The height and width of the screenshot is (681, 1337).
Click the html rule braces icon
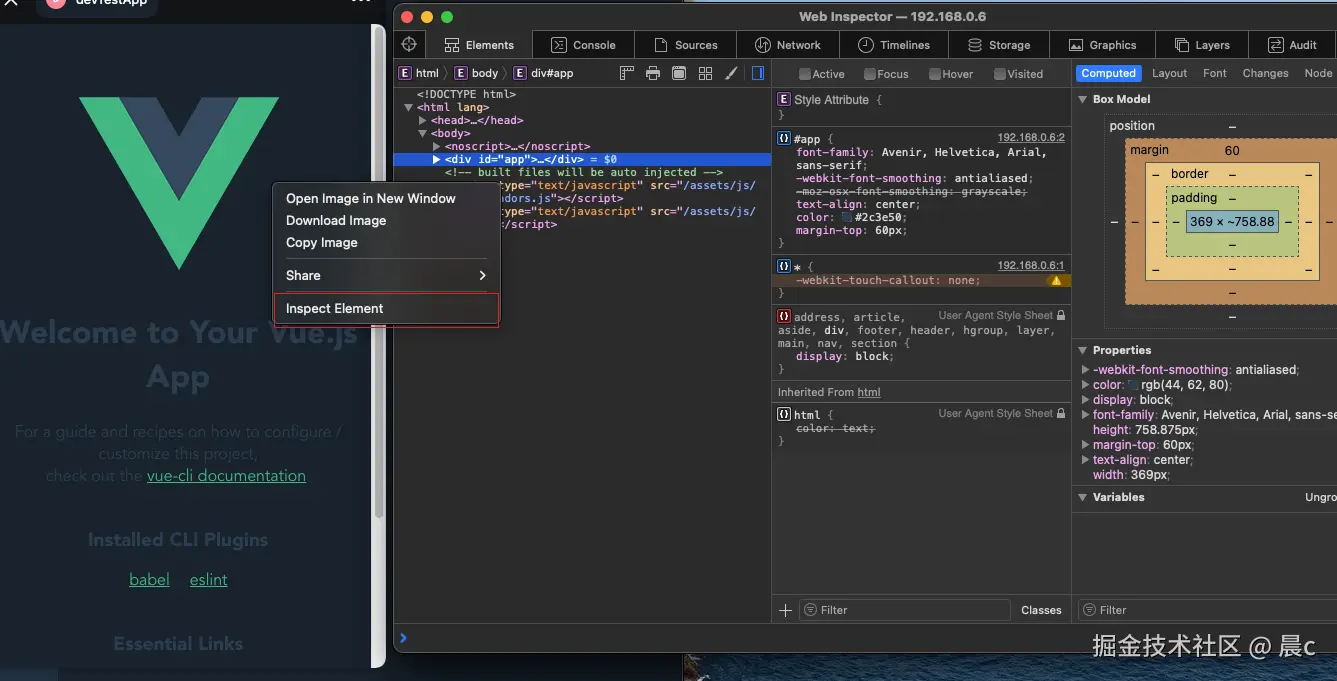pyautogui.click(x=784, y=415)
